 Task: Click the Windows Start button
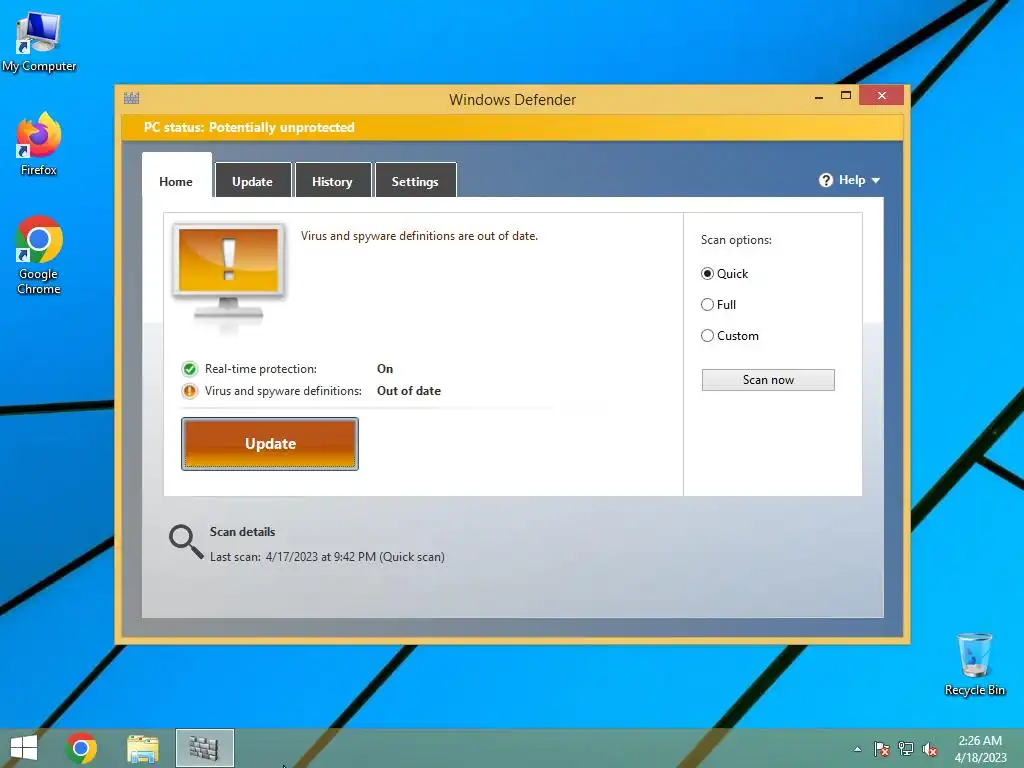coord(24,748)
